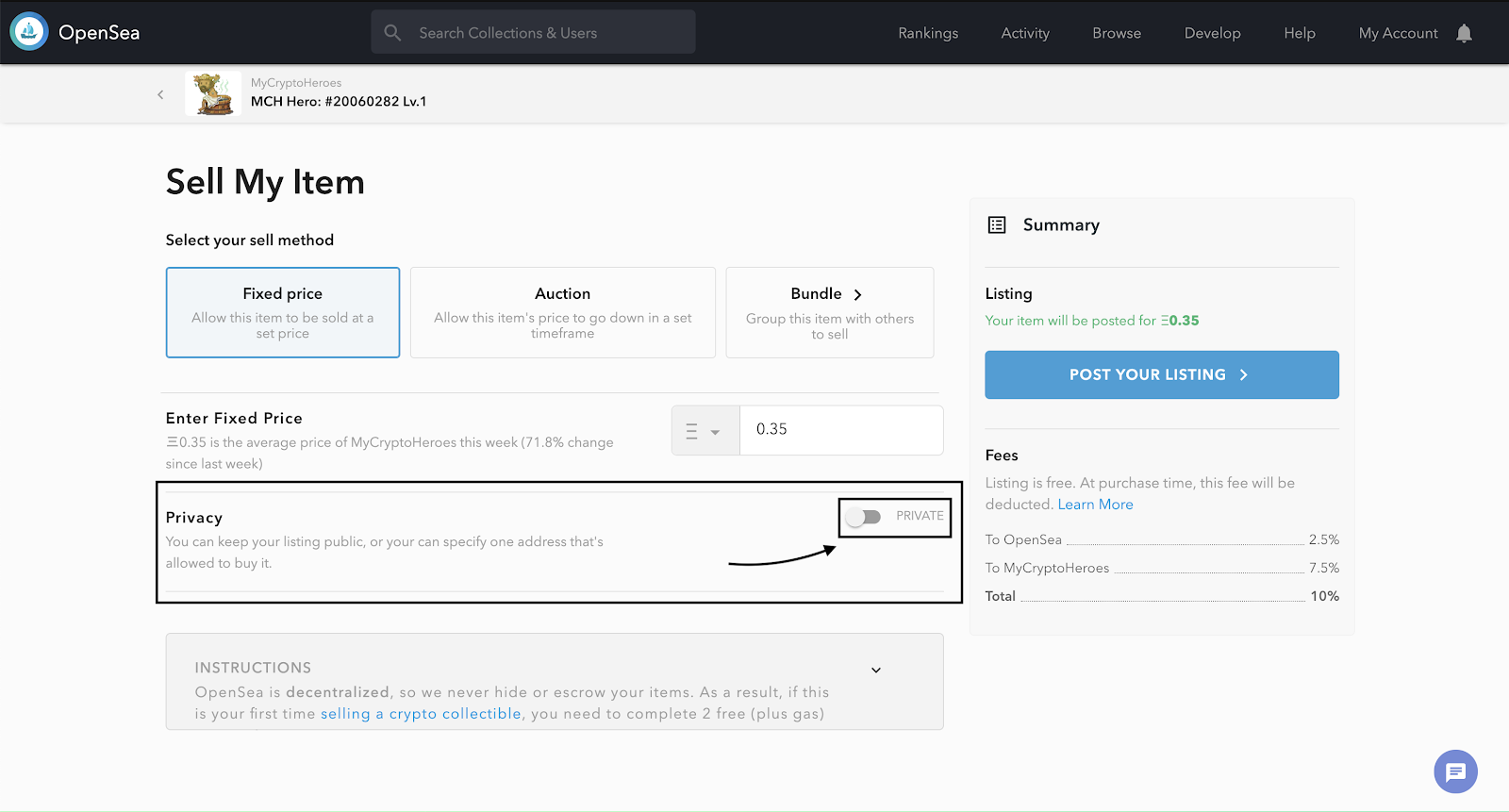Click the PRIVATE toggle label
Image resolution: width=1509 pixels, height=812 pixels.
tap(920, 516)
